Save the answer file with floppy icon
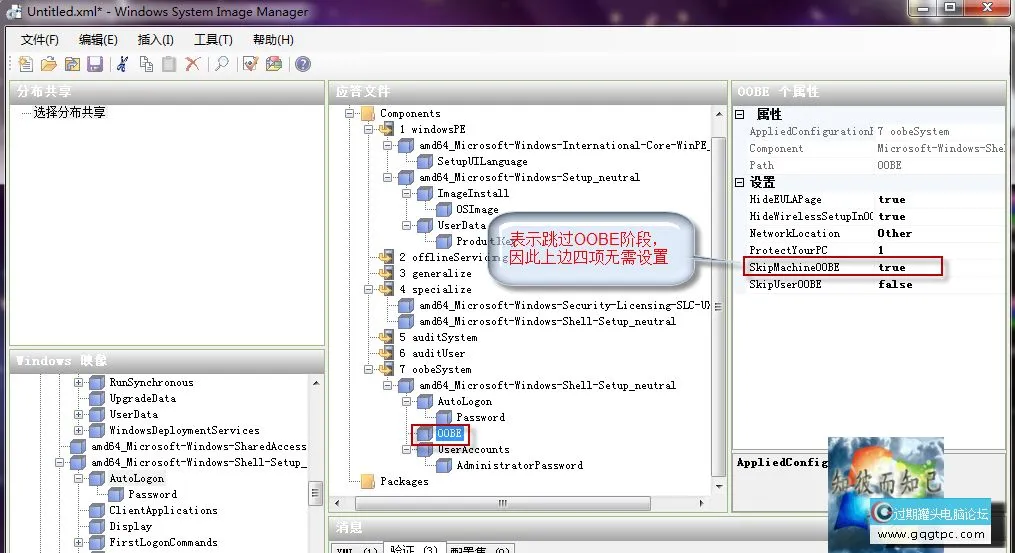 point(95,64)
